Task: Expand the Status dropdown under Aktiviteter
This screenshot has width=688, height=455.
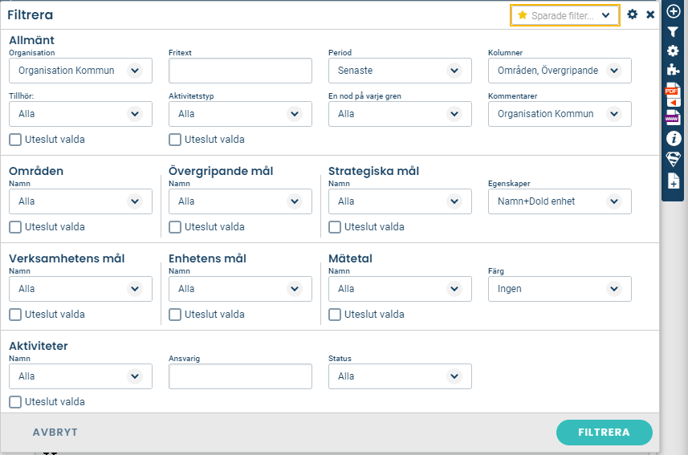Action: pyautogui.click(x=399, y=376)
